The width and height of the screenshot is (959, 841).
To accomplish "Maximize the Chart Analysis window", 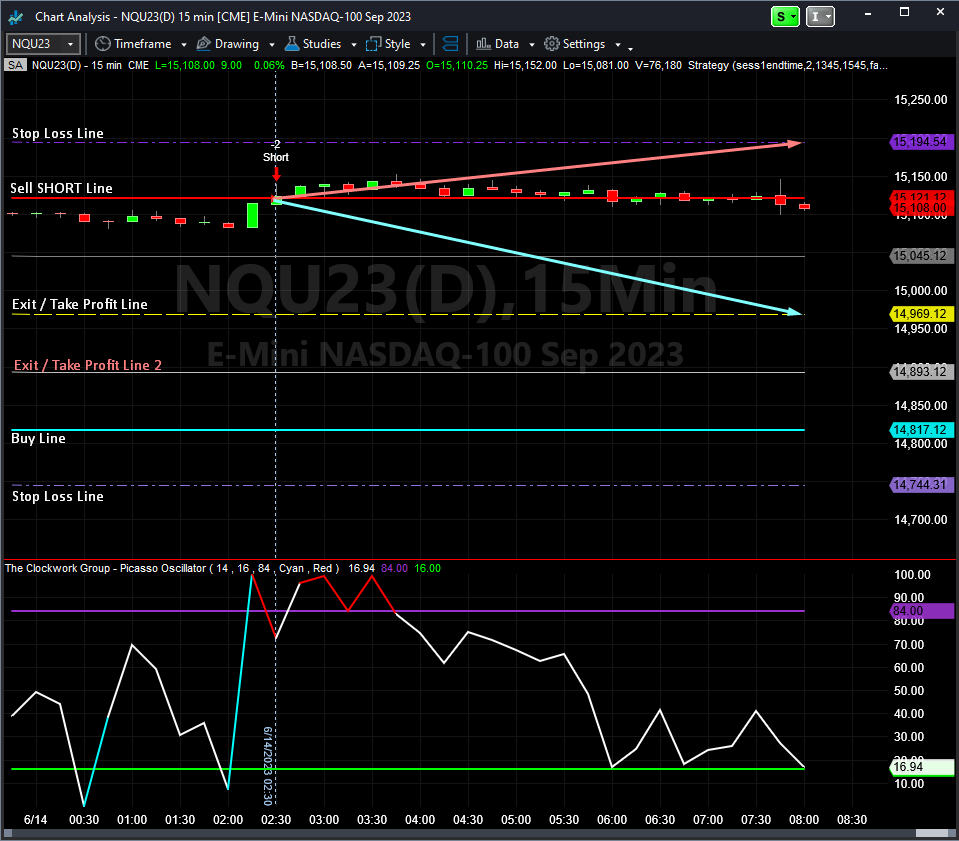I will pos(905,12).
